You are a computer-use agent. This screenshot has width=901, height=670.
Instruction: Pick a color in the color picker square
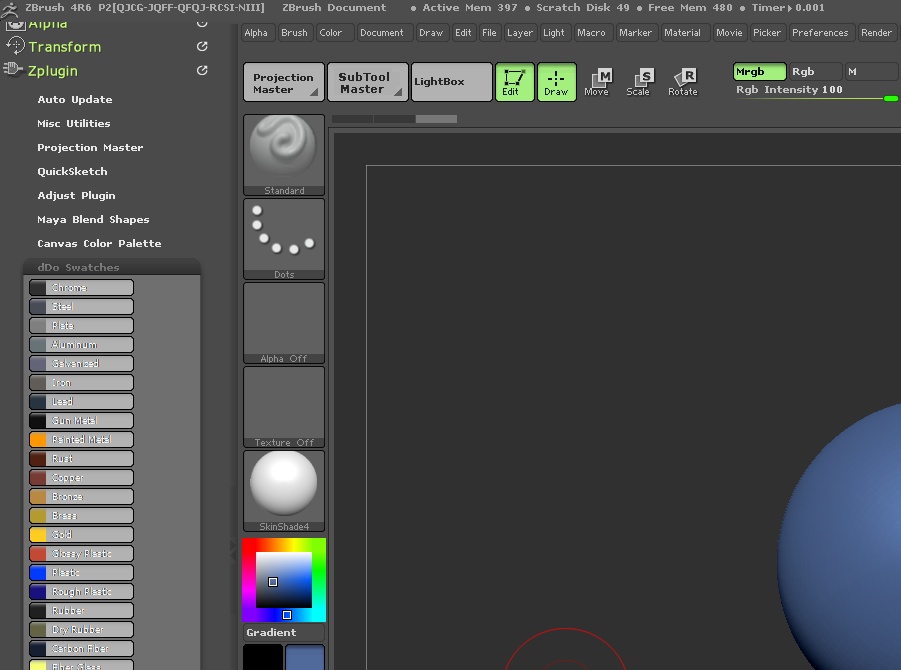(x=284, y=580)
